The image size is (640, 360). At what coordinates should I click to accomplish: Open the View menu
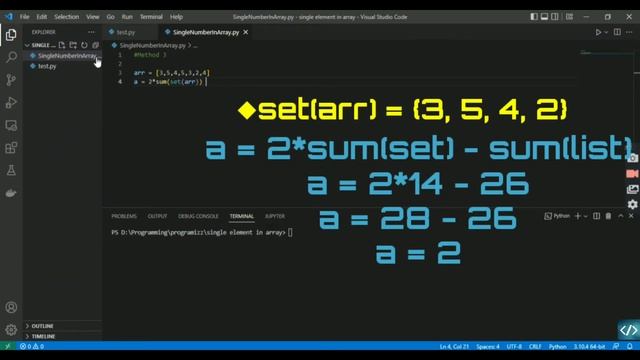[x=93, y=17]
